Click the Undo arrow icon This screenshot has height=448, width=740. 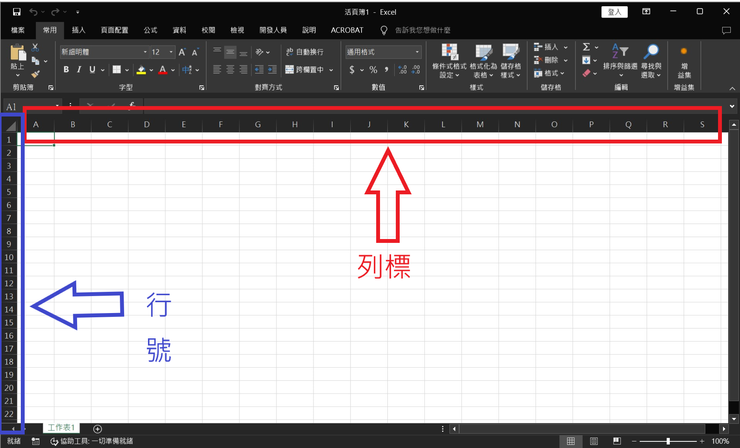click(x=33, y=12)
